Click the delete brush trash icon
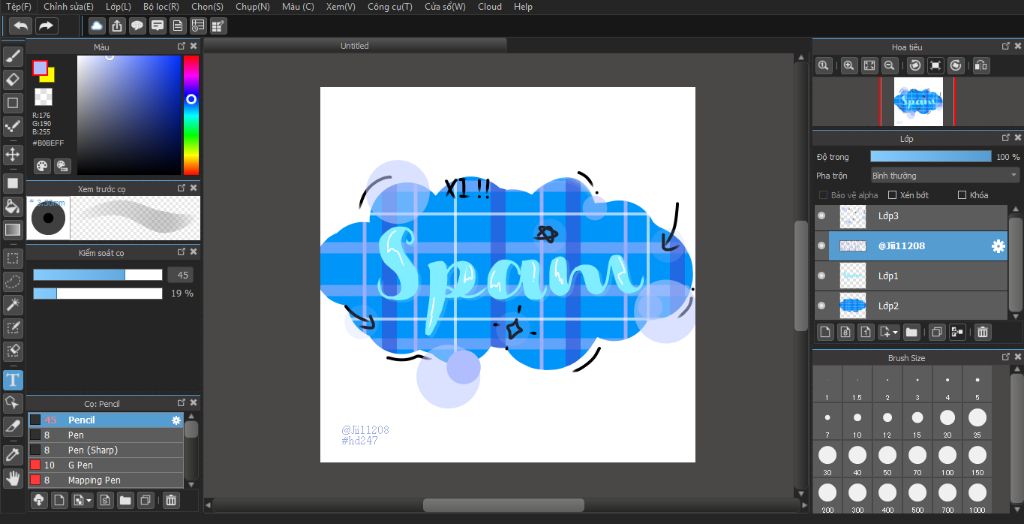Screen dimensions: 1024x524 [170, 500]
